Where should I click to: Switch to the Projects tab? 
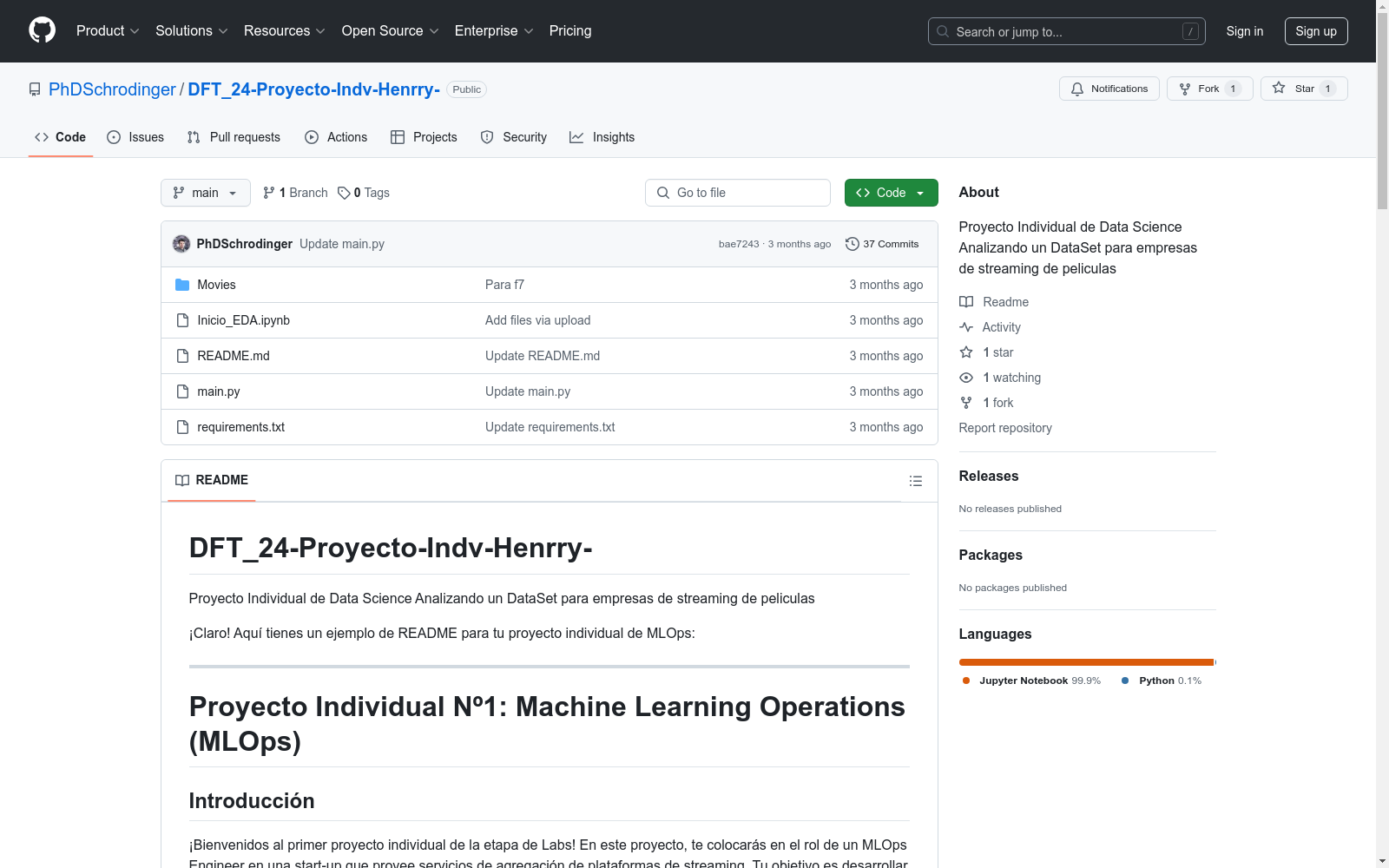(424, 137)
